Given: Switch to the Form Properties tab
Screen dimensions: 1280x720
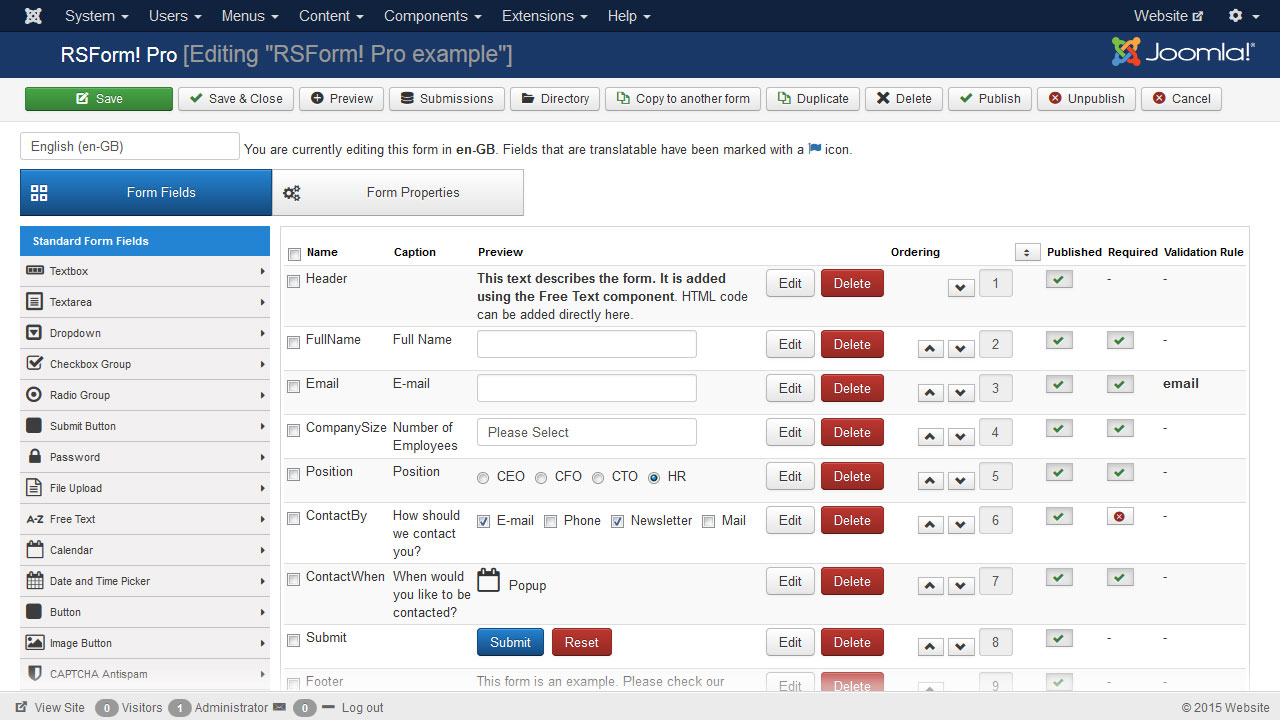Looking at the screenshot, I should click(x=398, y=192).
